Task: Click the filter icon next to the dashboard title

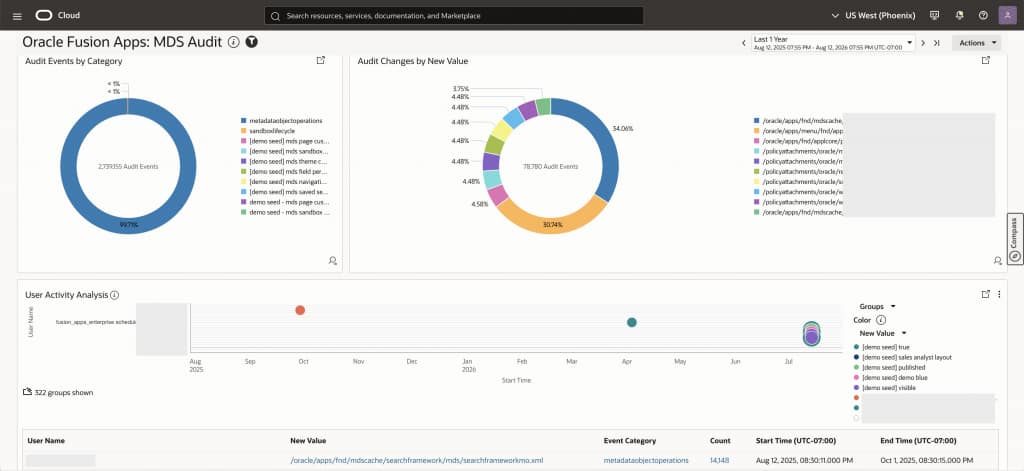Action: (252, 42)
